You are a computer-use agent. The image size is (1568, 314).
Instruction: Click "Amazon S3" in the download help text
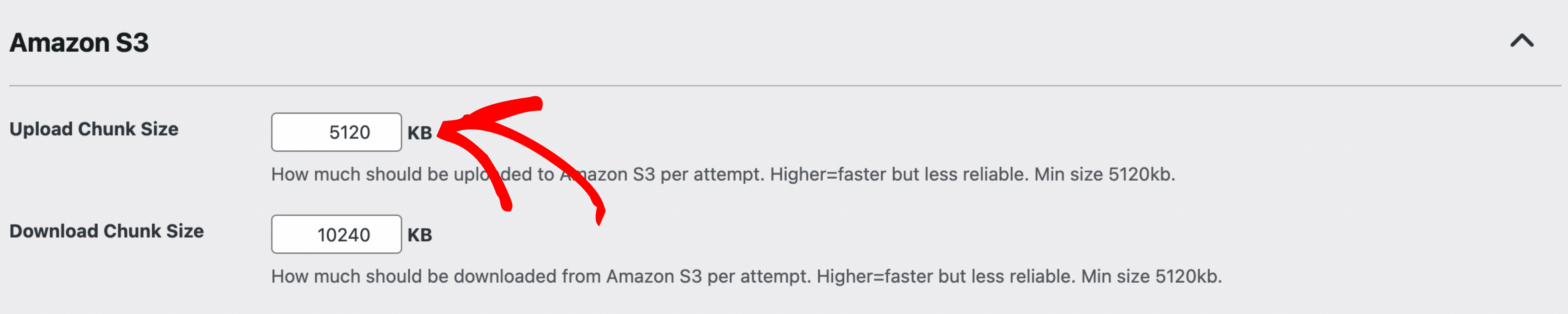click(654, 277)
